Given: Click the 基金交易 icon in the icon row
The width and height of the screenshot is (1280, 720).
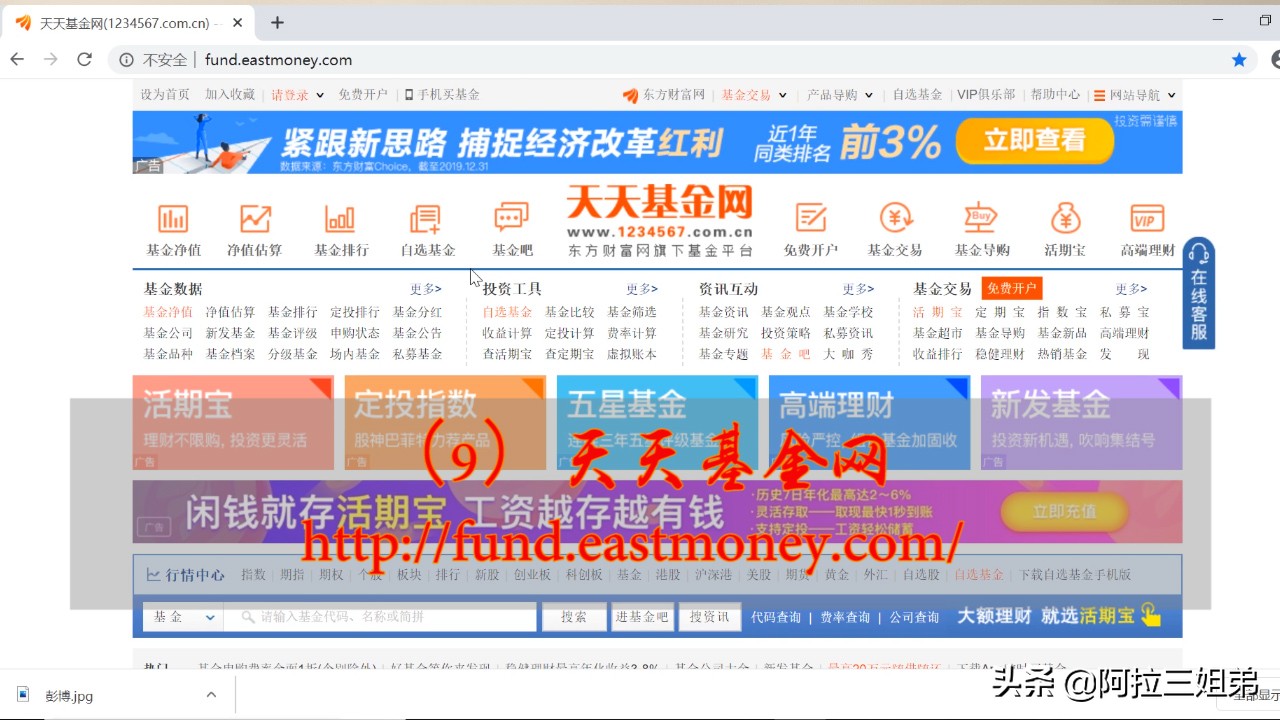Looking at the screenshot, I should tap(895, 225).
